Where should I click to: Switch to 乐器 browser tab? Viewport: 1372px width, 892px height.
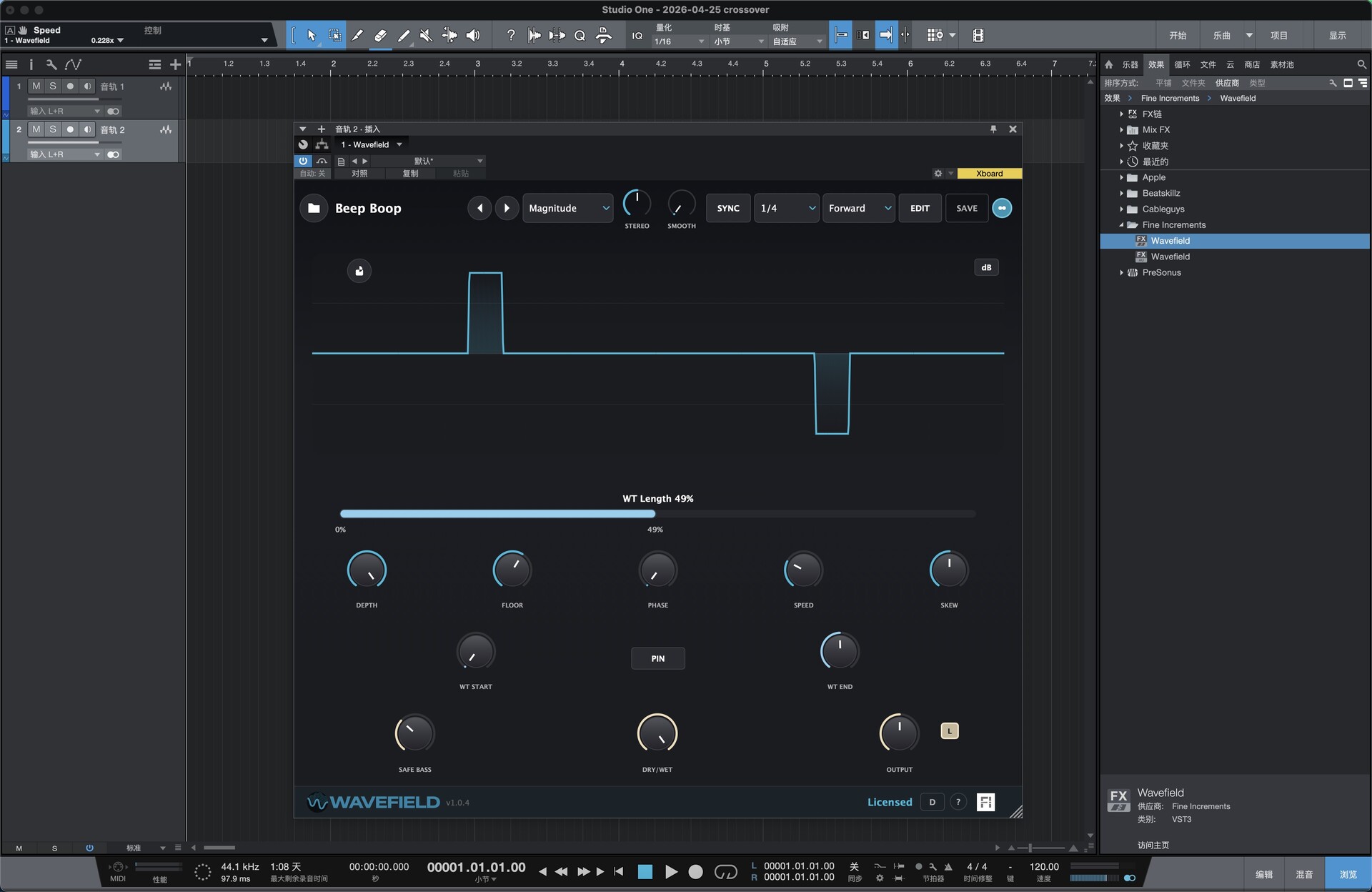click(x=1130, y=64)
